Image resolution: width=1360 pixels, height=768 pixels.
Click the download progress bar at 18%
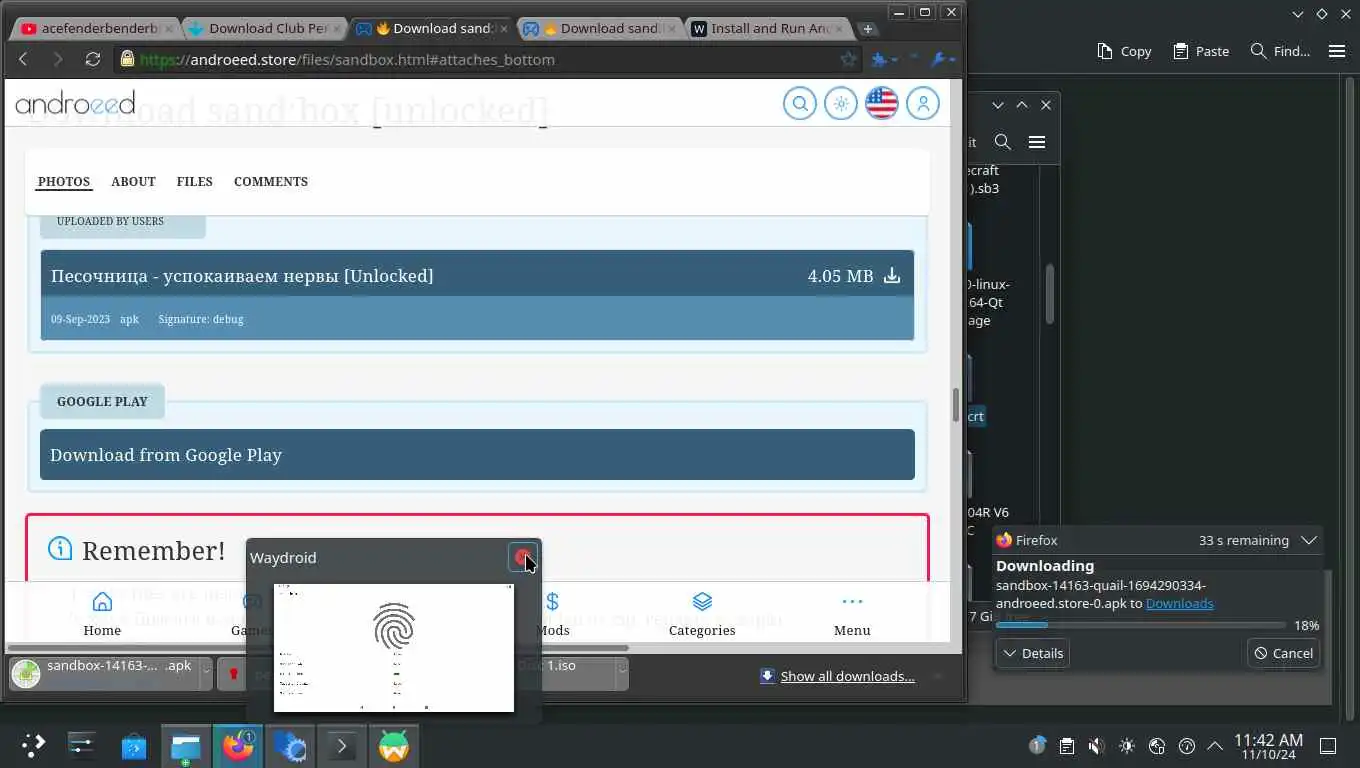coord(1141,625)
